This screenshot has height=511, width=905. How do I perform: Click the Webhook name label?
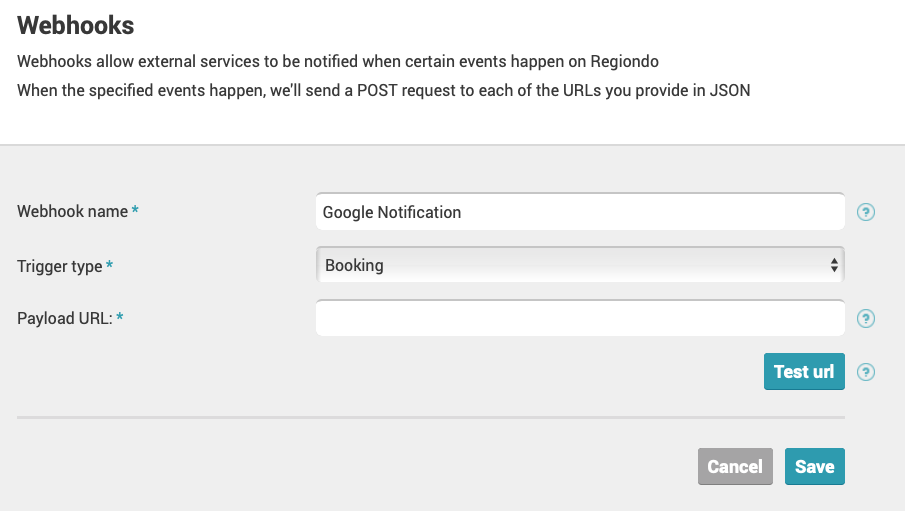[x=72, y=211]
